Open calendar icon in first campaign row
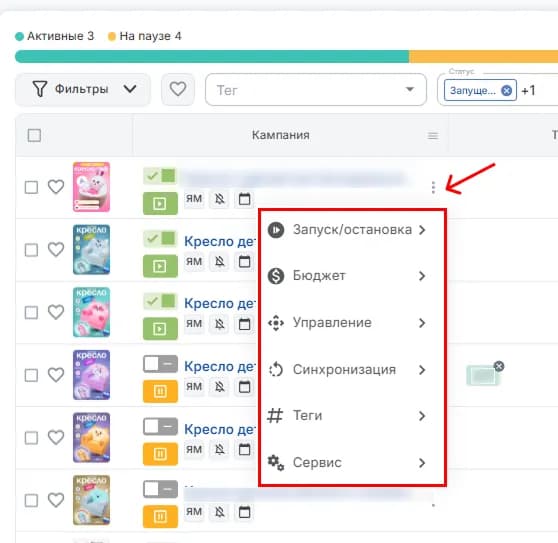The image size is (558, 543). coord(244,199)
